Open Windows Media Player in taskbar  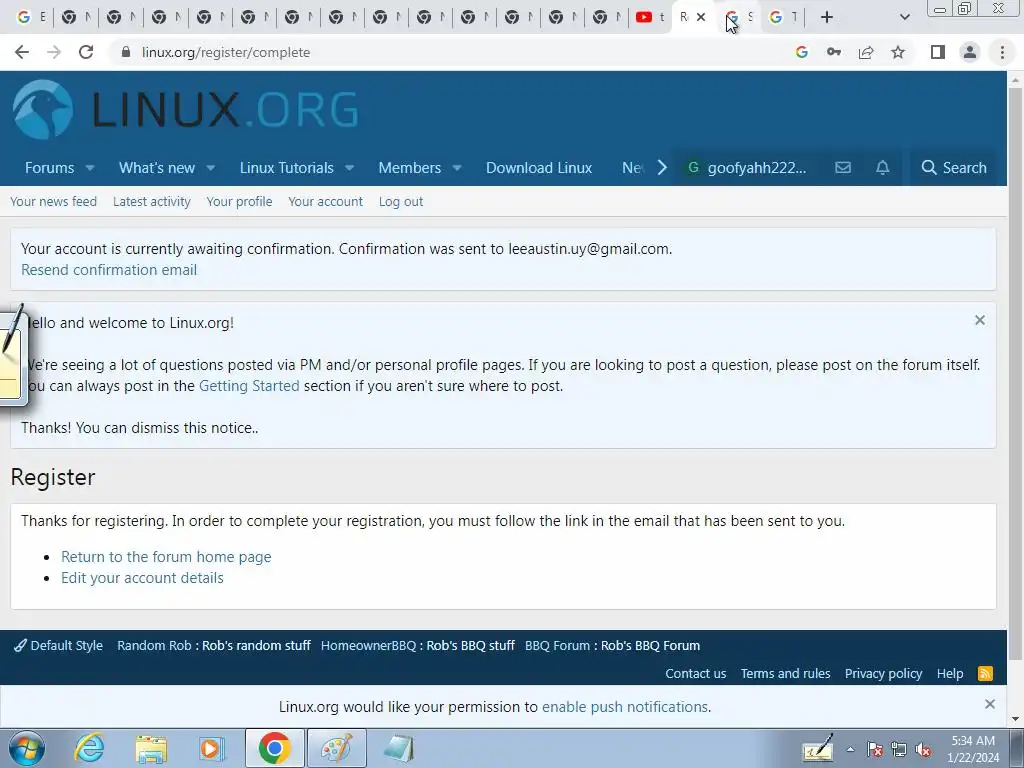(x=212, y=748)
